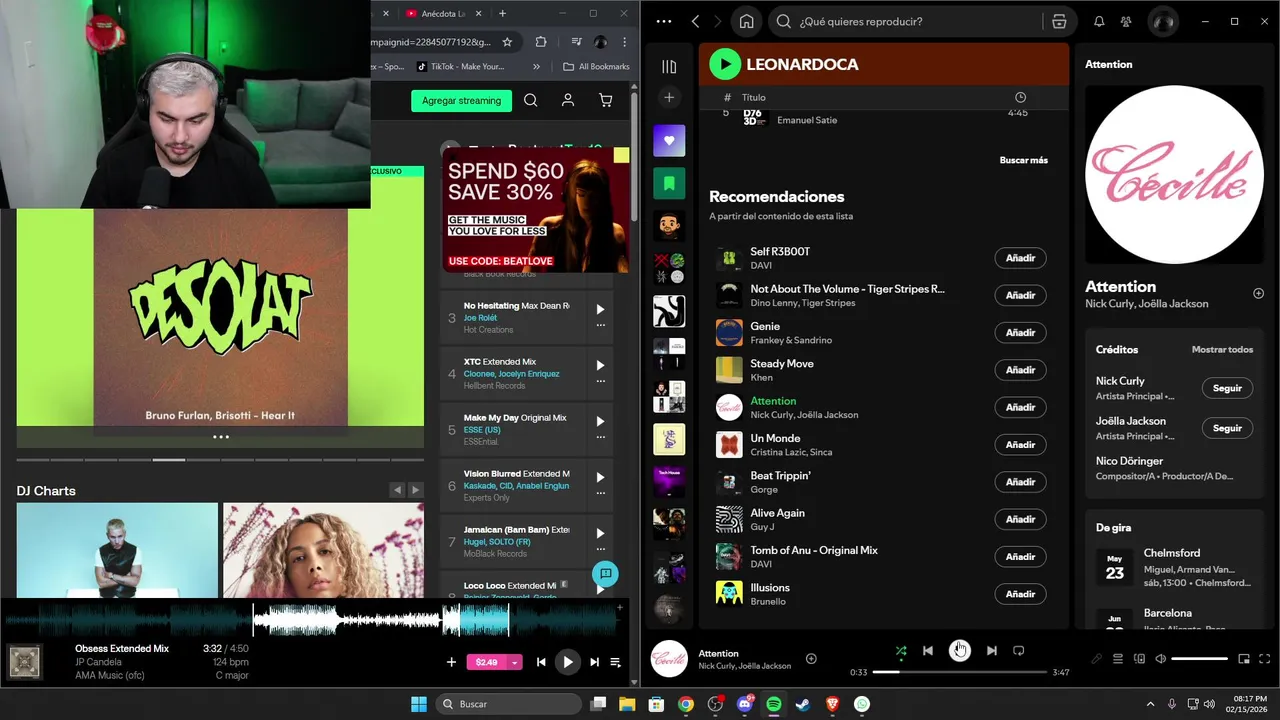
Task: Show previous DJ Charts with left arrow
Action: point(397,490)
